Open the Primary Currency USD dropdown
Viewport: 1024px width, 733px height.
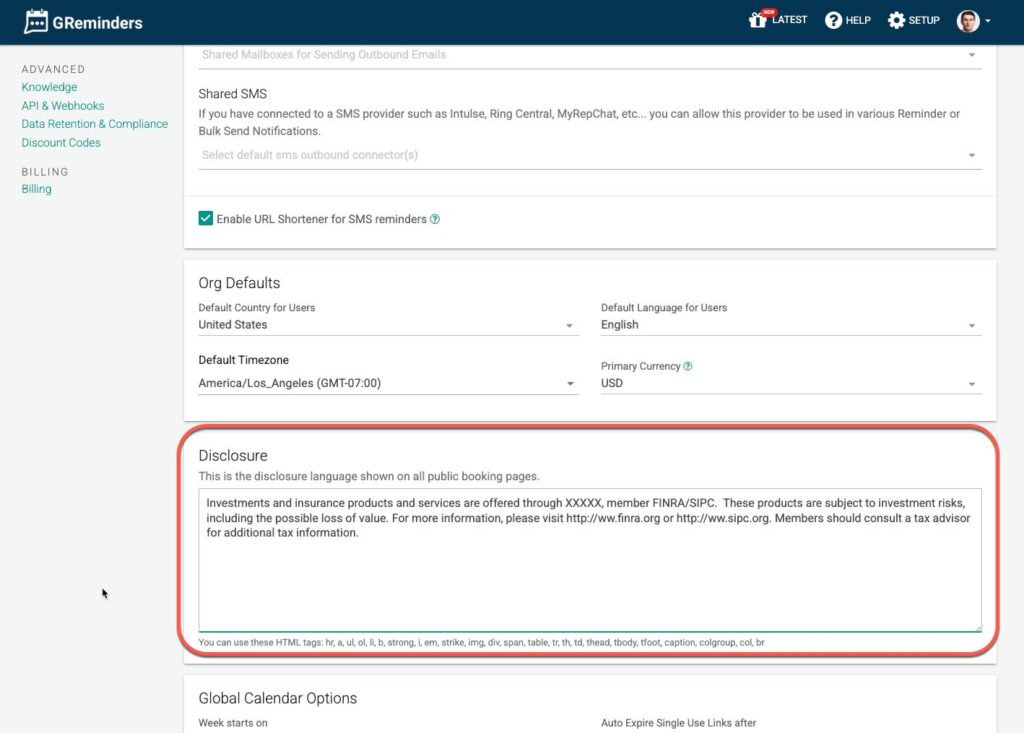click(790, 383)
